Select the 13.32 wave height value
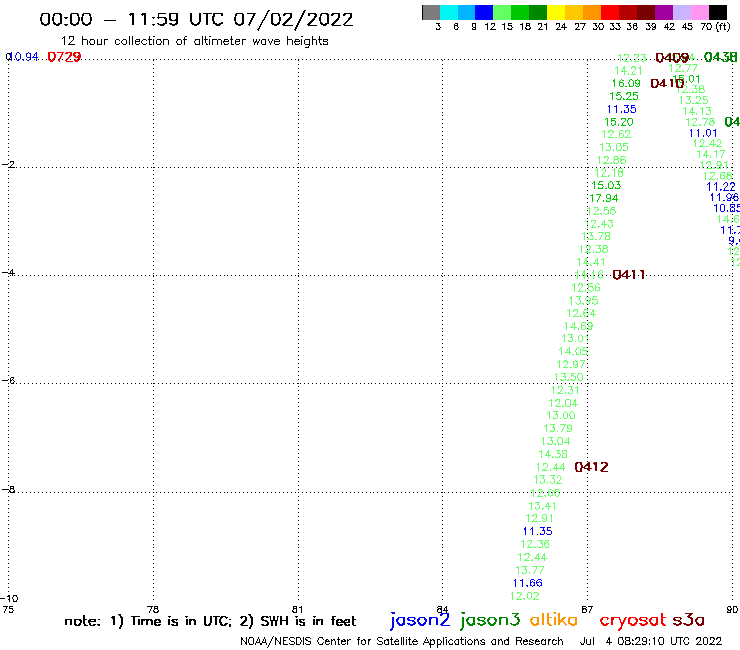This screenshot has height=650, width=740. [x=547, y=480]
